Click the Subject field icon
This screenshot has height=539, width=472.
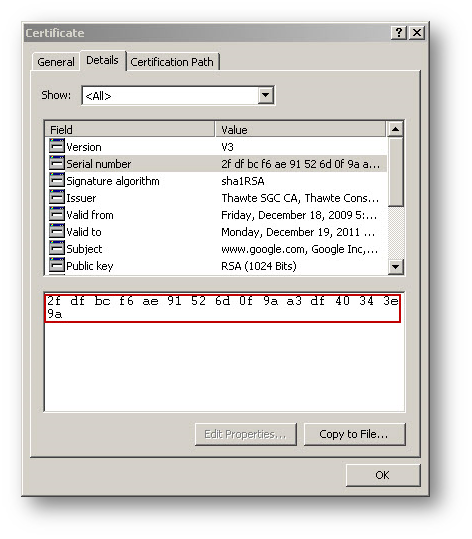[x=57, y=248]
